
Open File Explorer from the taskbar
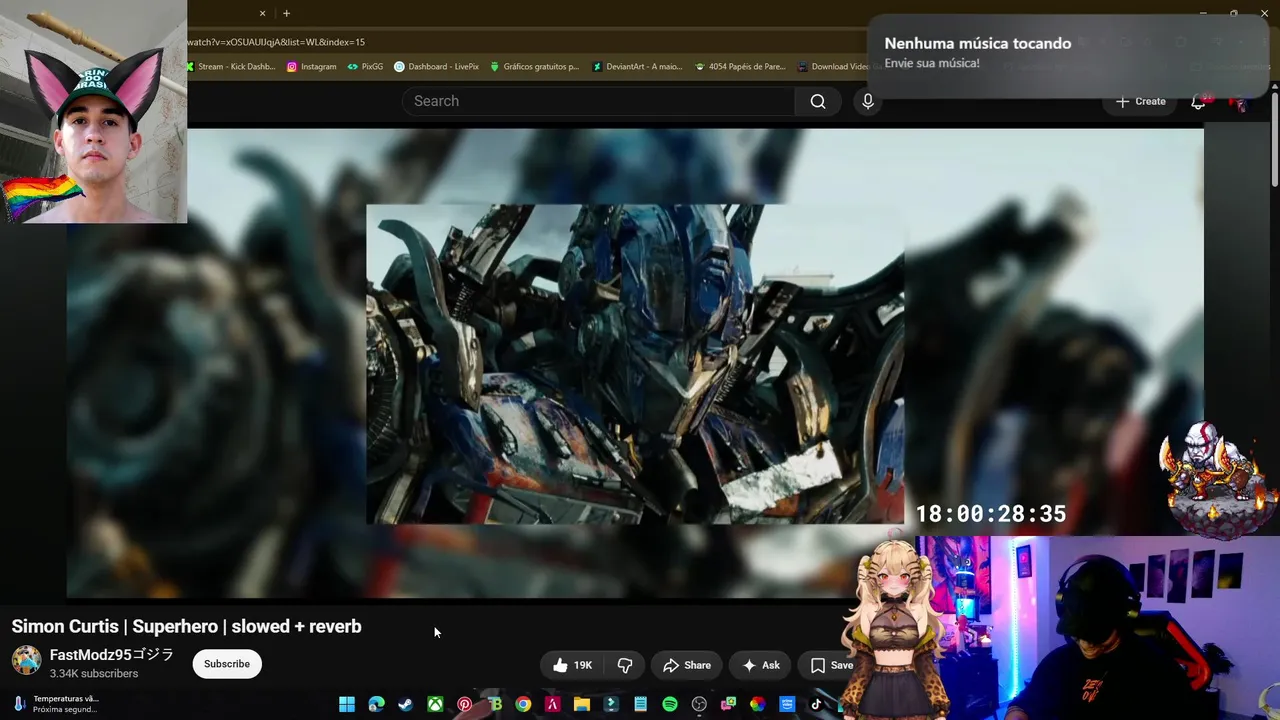(x=581, y=704)
